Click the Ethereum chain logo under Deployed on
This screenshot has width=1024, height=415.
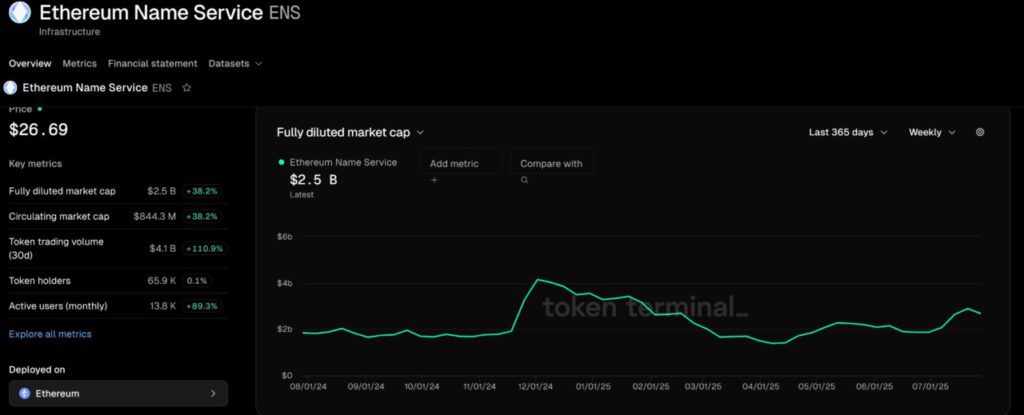coord(24,394)
